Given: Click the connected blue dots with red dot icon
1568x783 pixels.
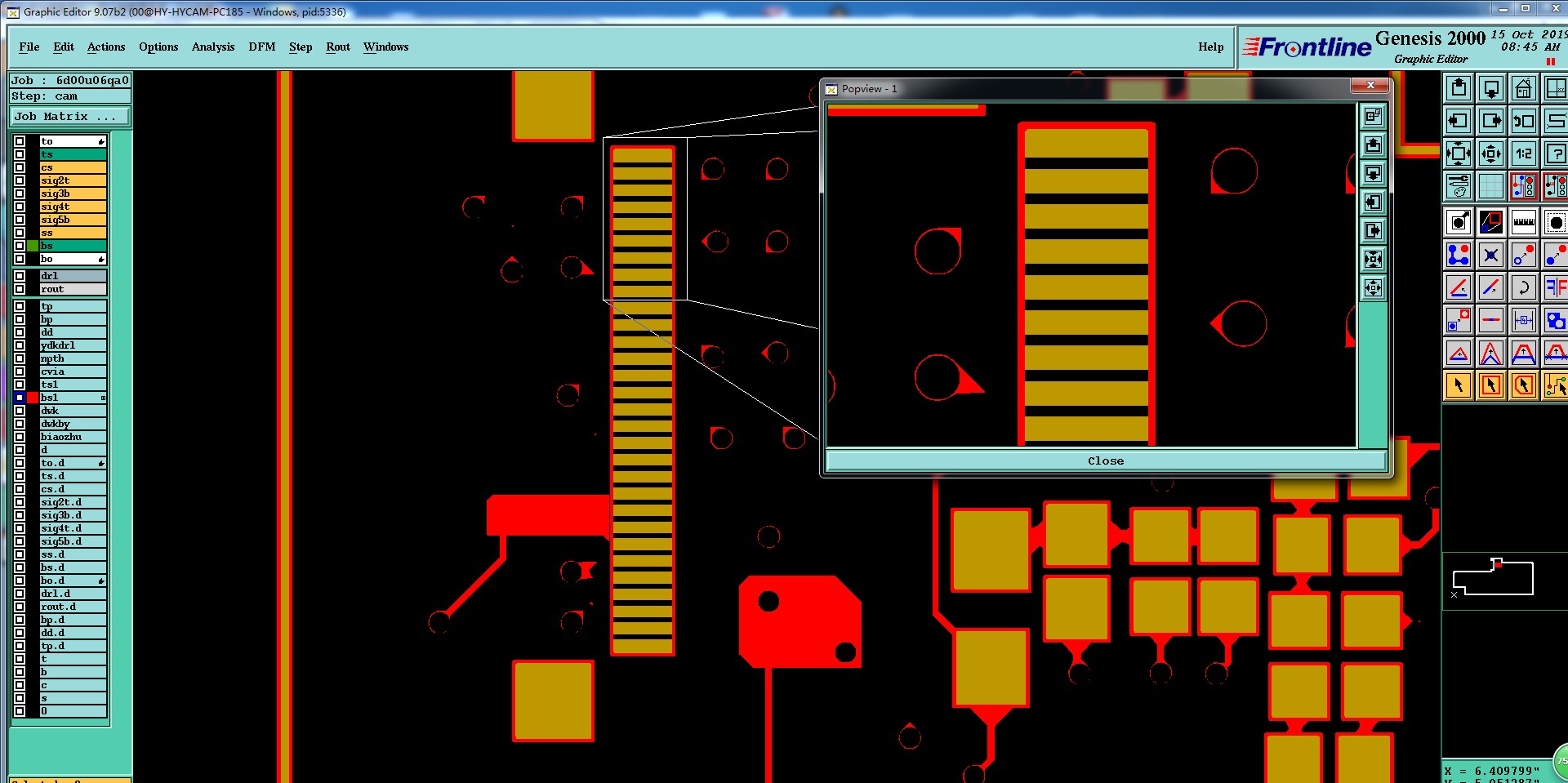Looking at the screenshot, I should [1459, 255].
